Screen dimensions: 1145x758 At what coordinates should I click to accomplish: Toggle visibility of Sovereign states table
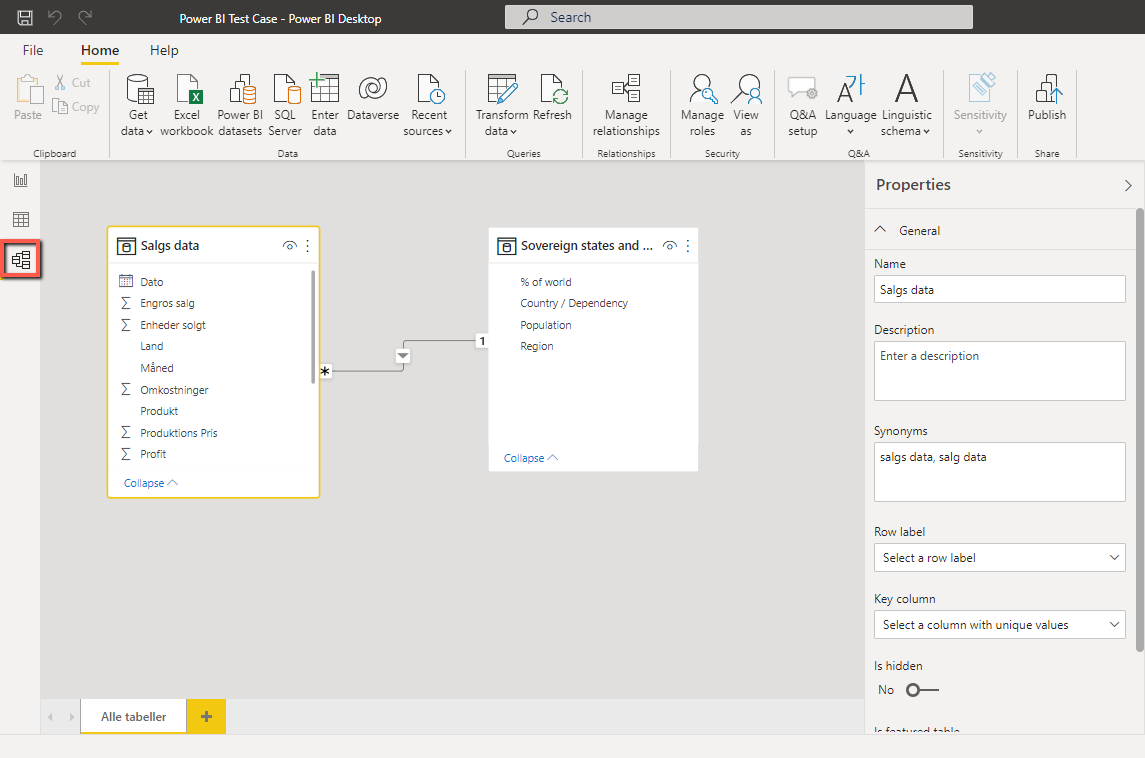click(670, 246)
